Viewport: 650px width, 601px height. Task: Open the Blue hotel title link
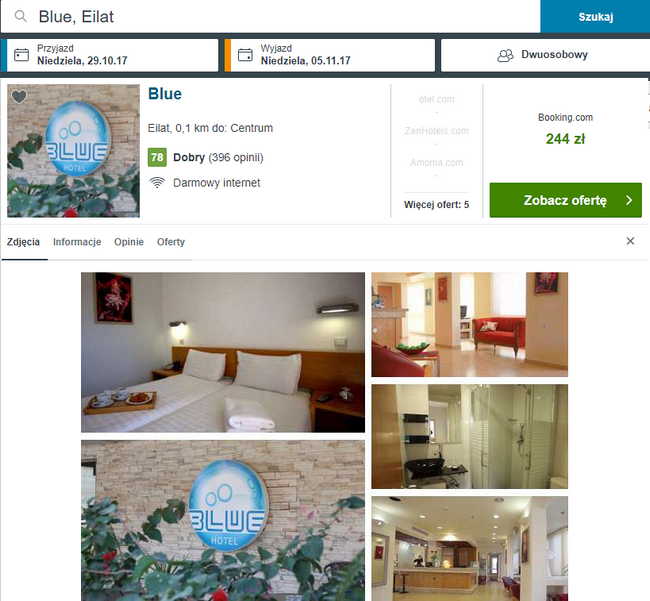coord(165,94)
